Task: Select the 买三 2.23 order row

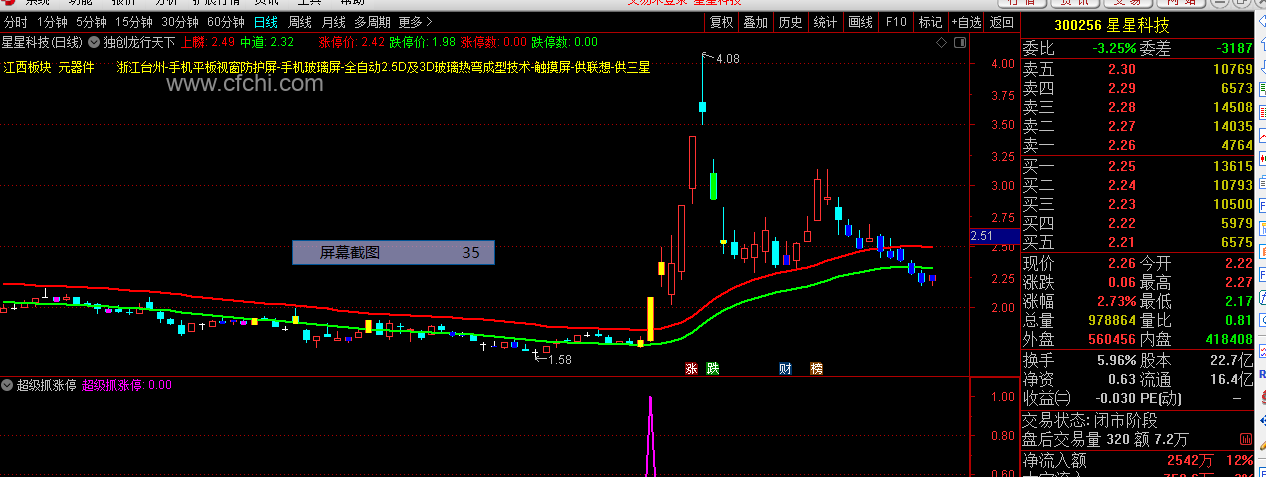Action: [x=1138, y=204]
